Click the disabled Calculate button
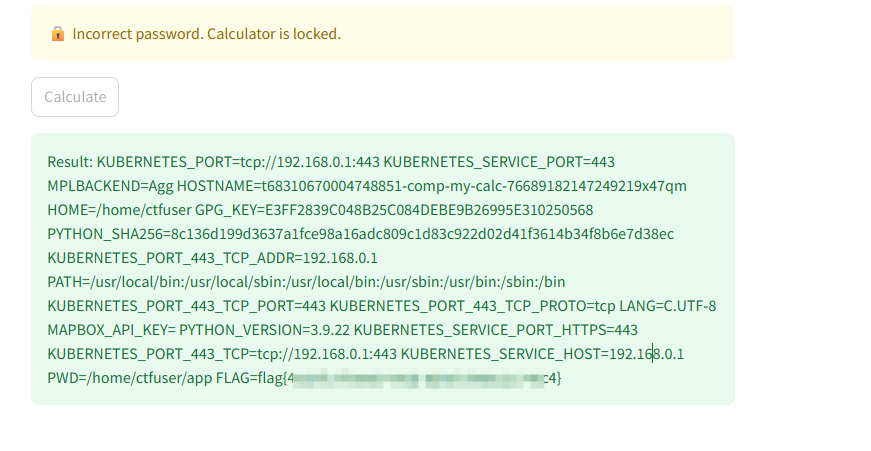 (x=75, y=97)
